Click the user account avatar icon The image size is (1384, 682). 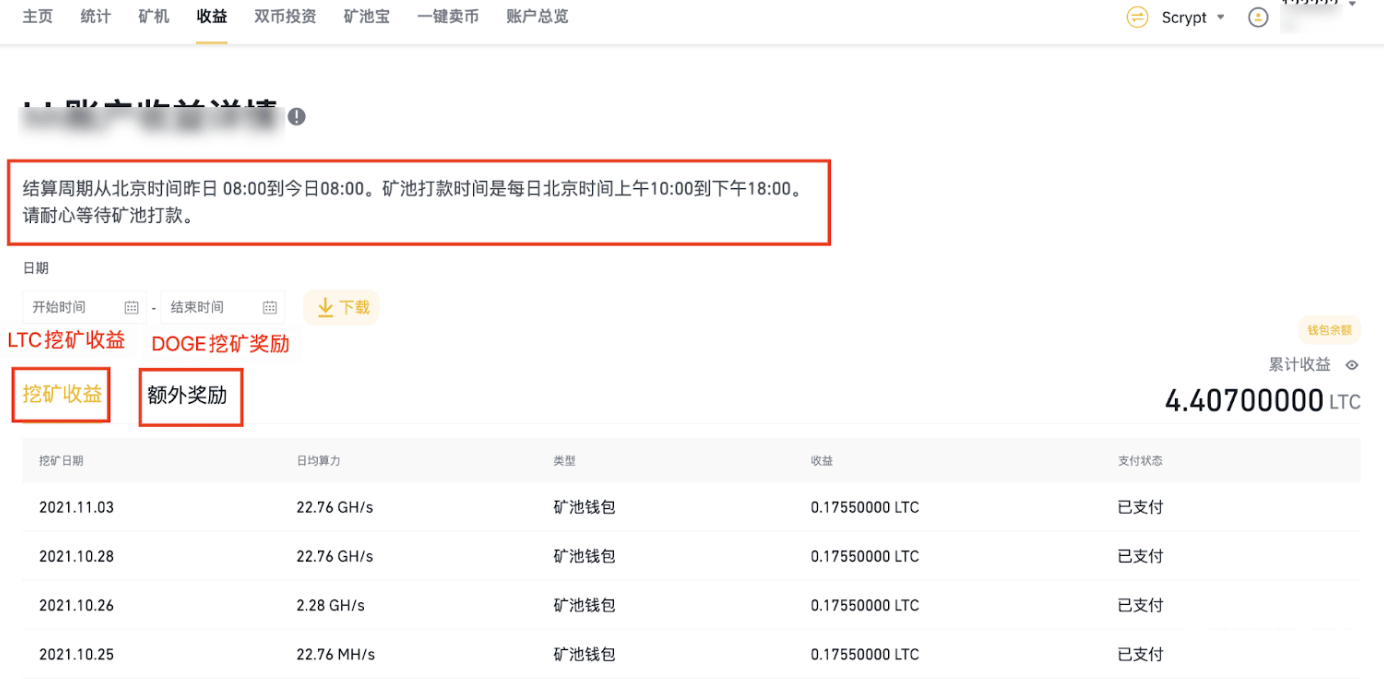[1258, 18]
